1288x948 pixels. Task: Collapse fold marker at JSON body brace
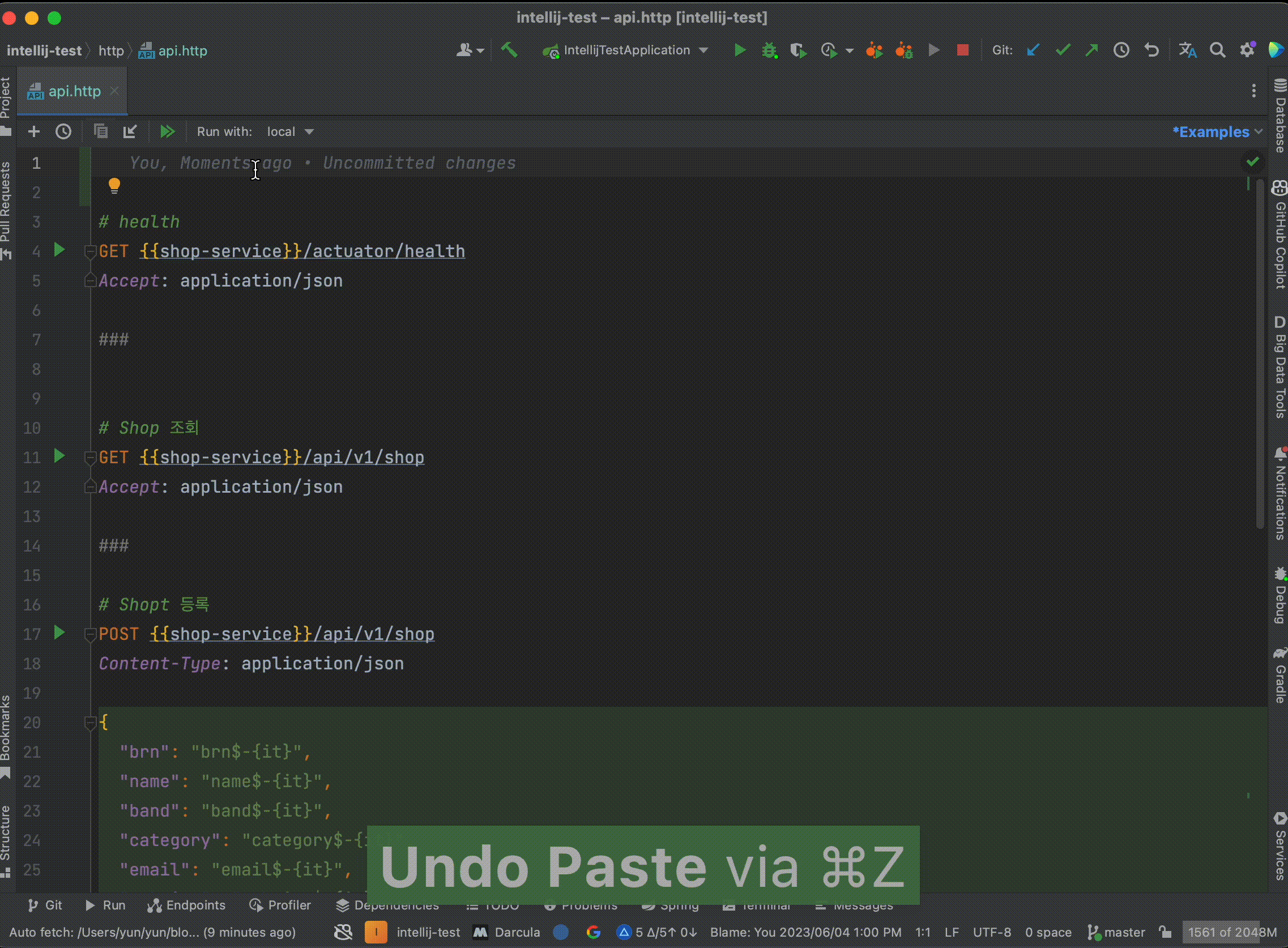tap(90, 723)
